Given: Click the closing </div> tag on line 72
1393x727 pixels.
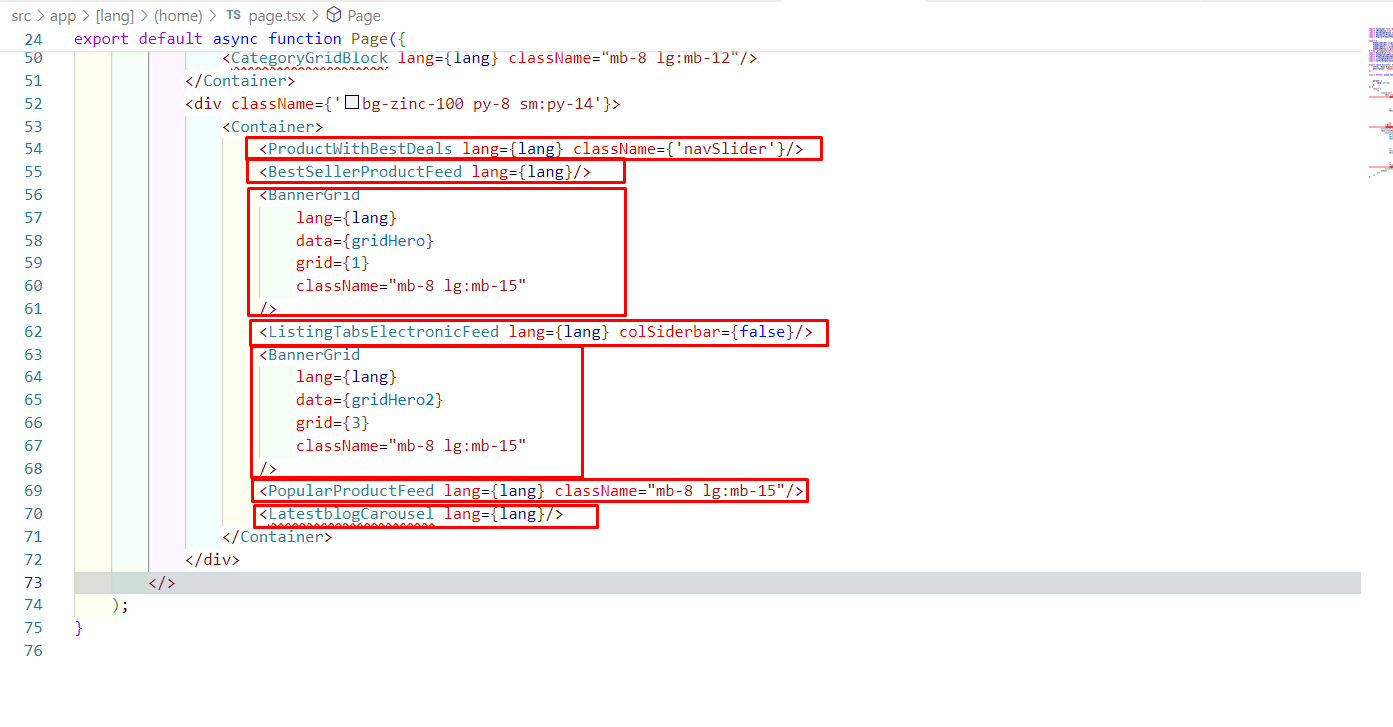Looking at the screenshot, I should pyautogui.click(x=212, y=559).
